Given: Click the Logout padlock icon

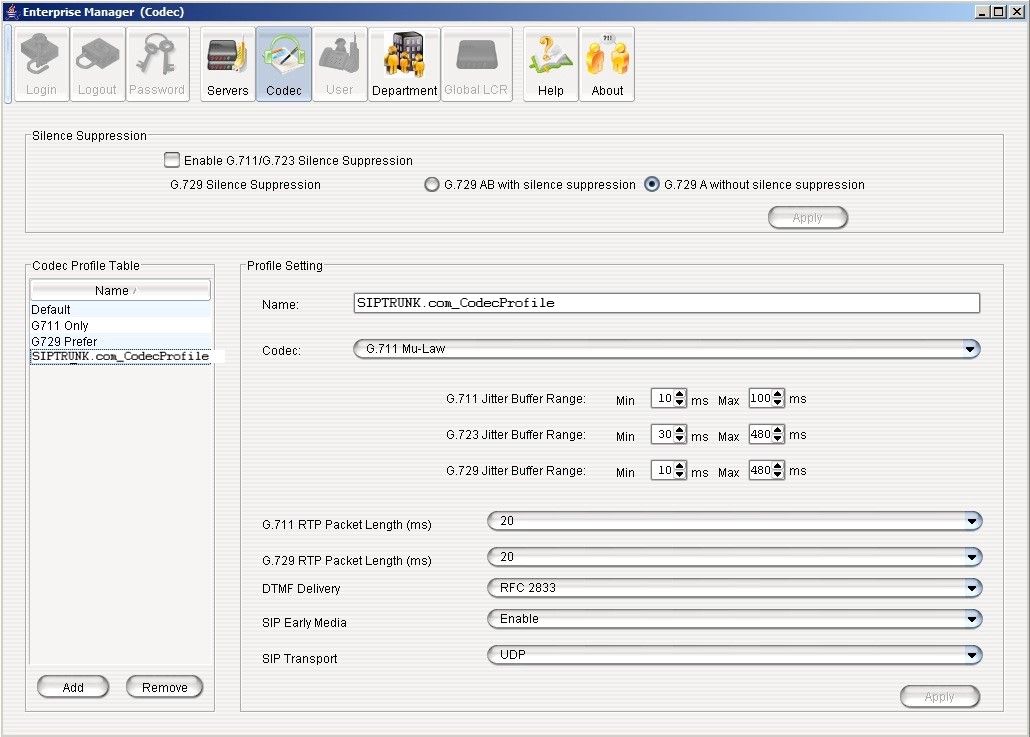Looking at the screenshot, I should tap(97, 64).
